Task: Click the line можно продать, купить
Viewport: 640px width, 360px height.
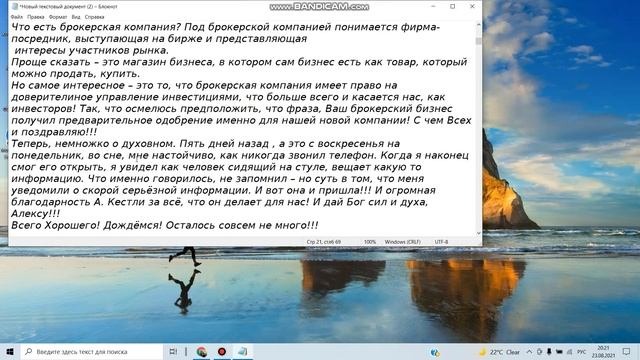Action: click(76, 74)
